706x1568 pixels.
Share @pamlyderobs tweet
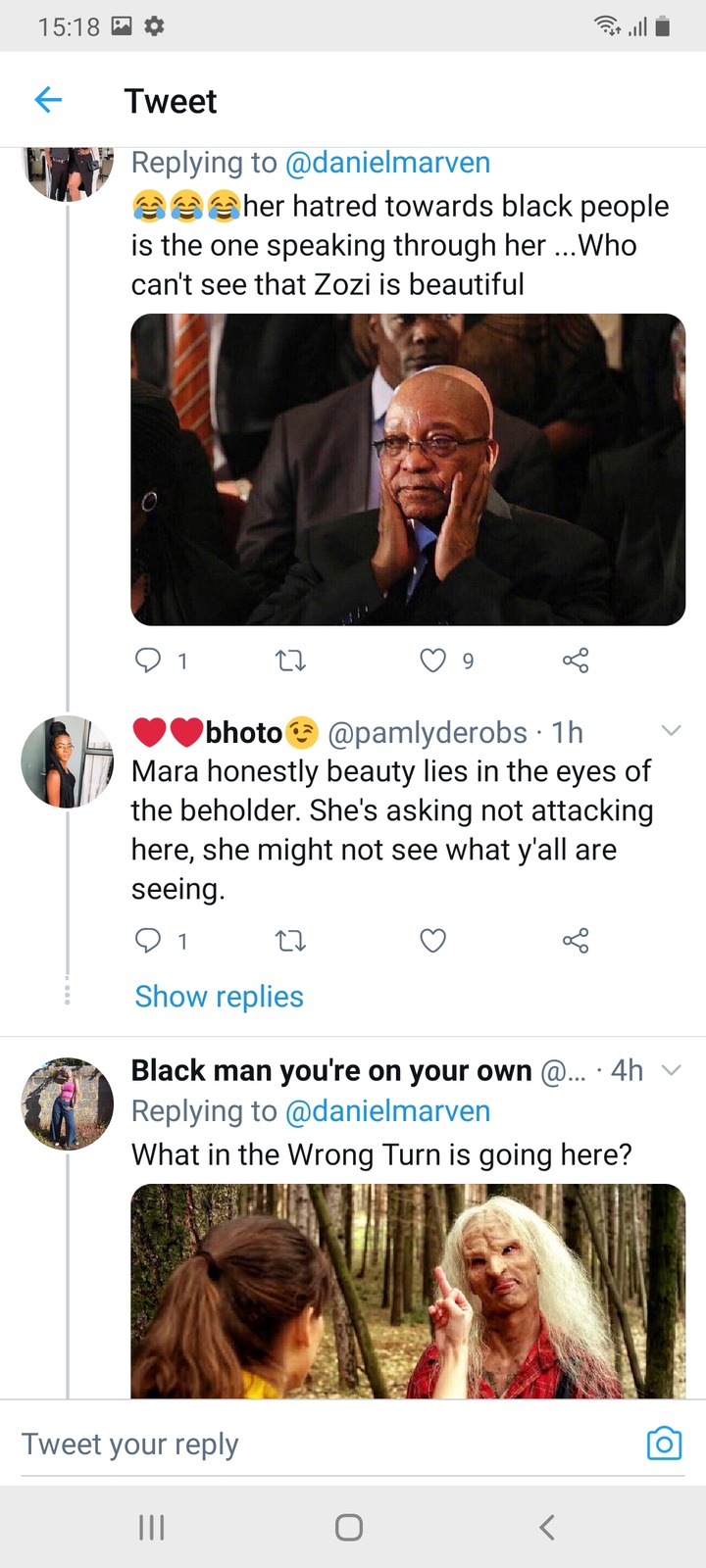576,941
